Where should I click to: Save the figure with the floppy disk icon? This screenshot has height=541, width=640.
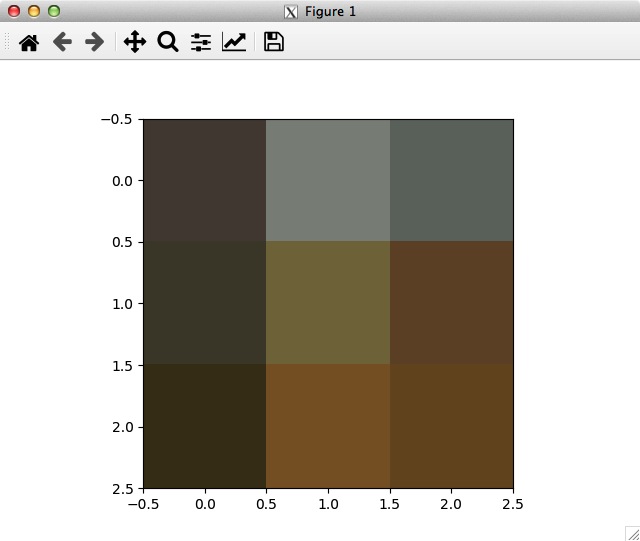pos(273,43)
